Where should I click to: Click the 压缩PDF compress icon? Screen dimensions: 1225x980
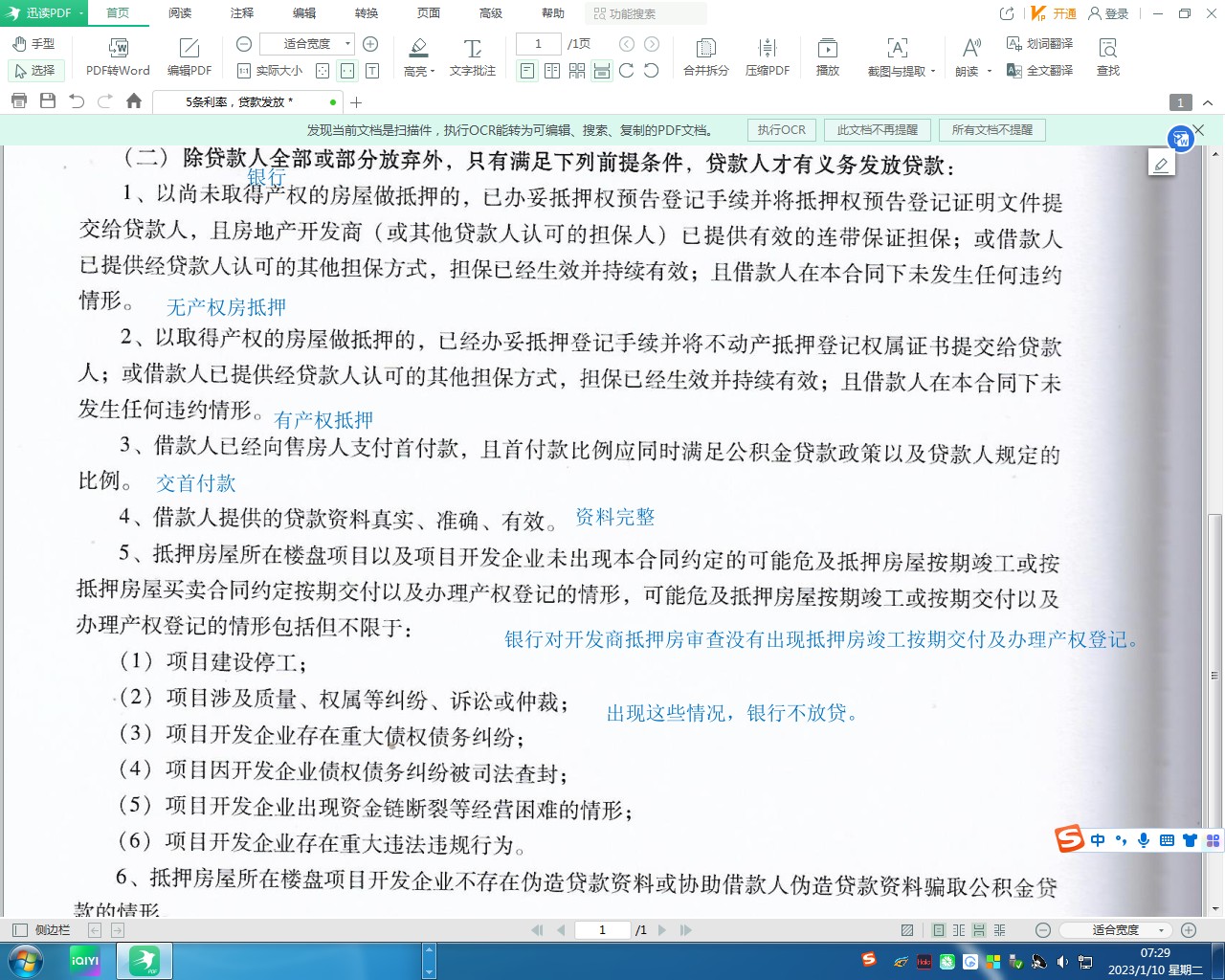[x=767, y=48]
